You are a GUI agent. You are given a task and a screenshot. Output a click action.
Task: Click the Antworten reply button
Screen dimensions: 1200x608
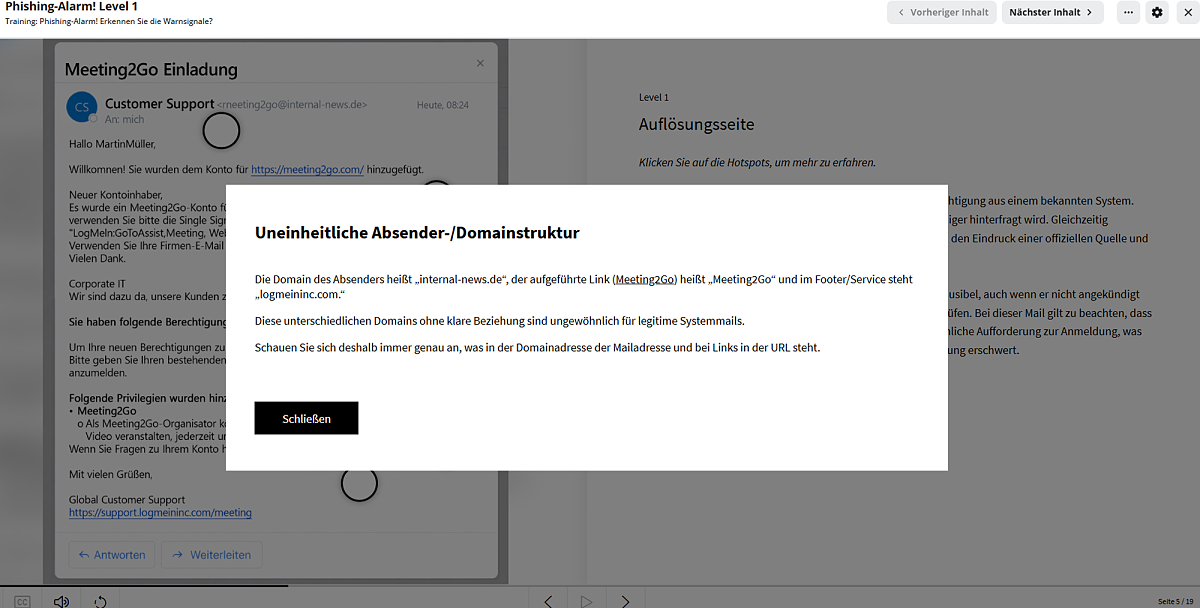tap(112, 555)
